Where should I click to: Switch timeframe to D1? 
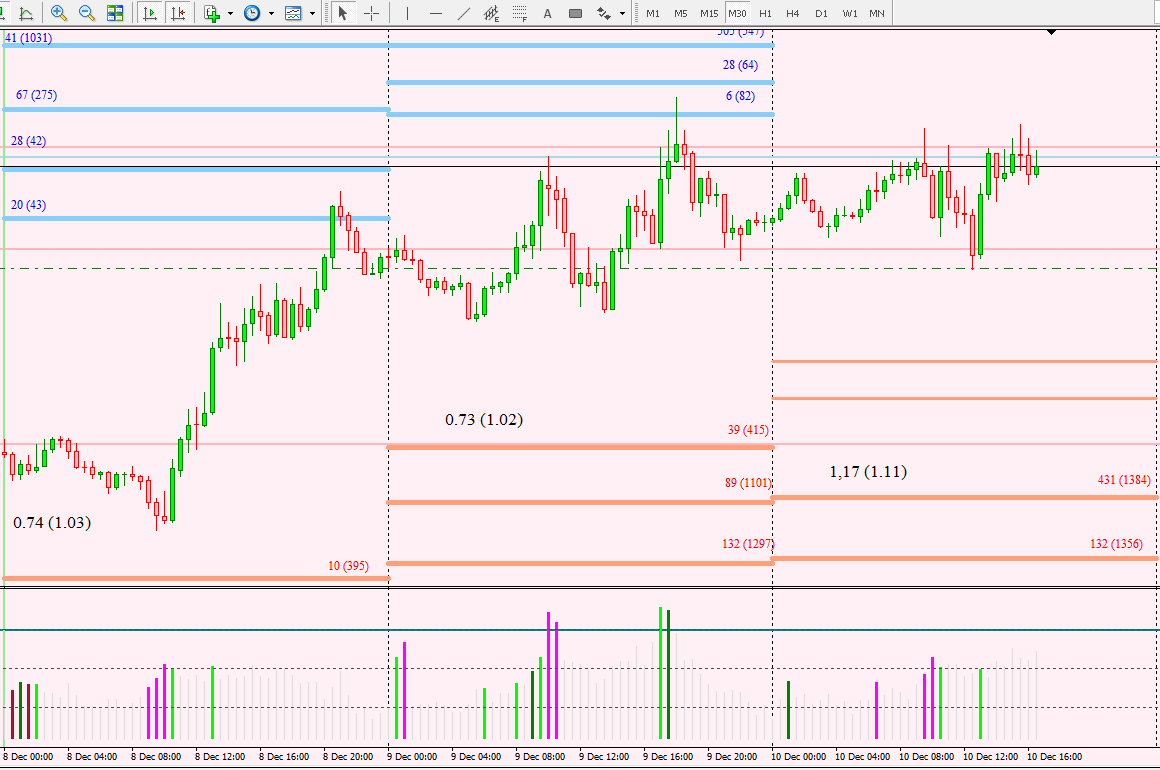pos(821,13)
